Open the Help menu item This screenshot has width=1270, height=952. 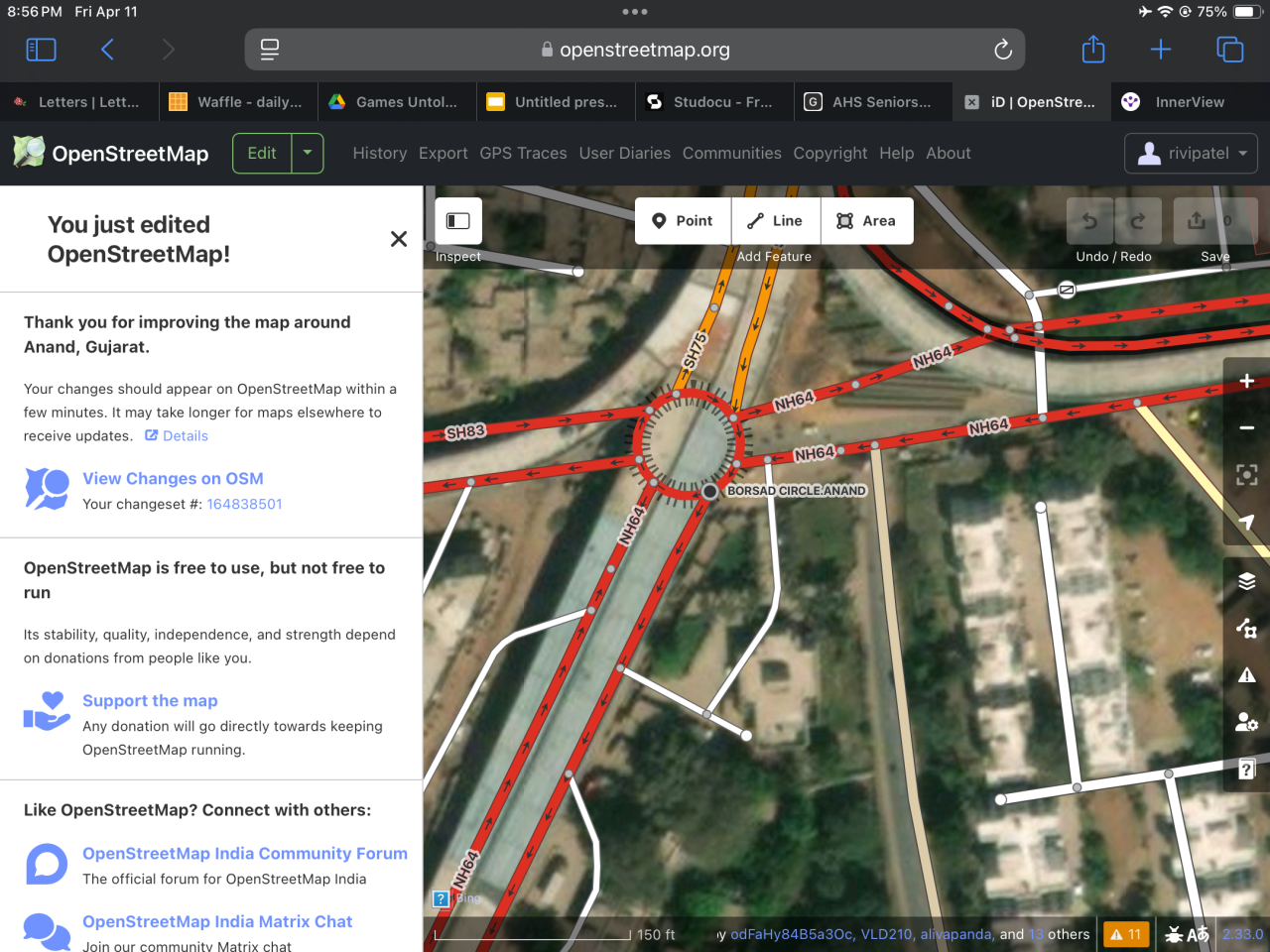coord(897,154)
